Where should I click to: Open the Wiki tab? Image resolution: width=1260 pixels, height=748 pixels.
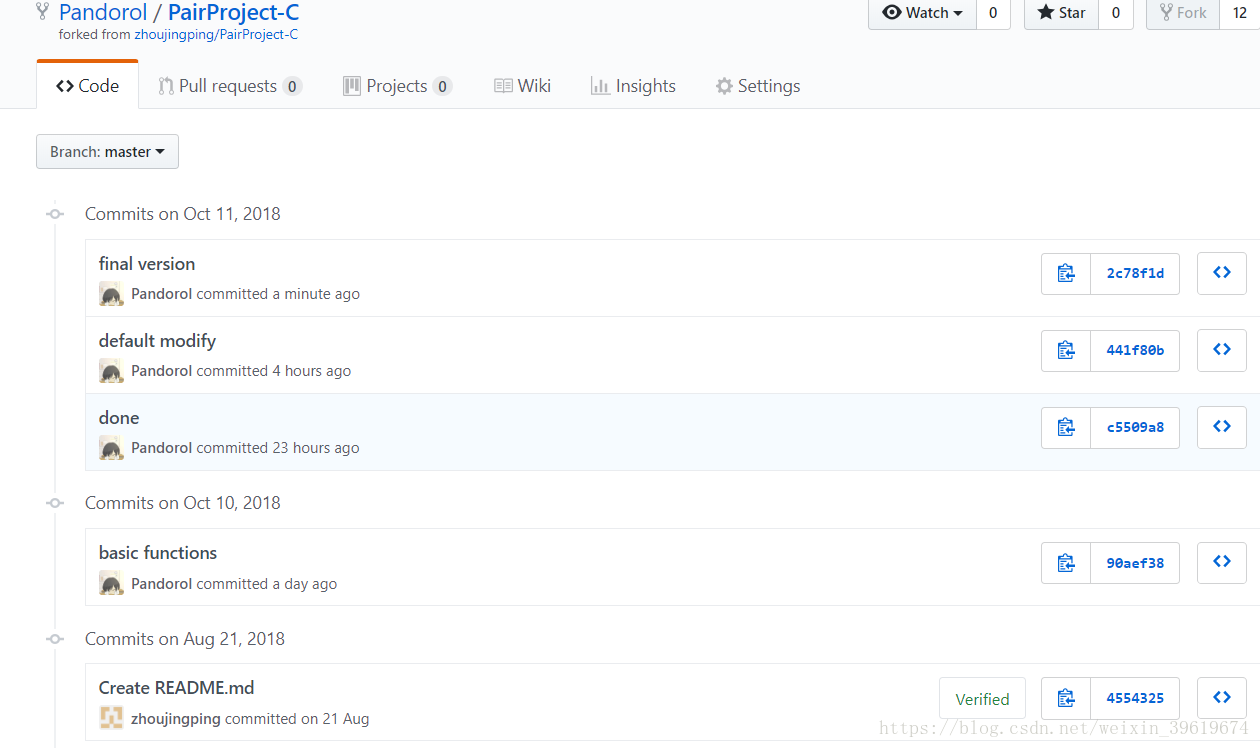point(522,86)
